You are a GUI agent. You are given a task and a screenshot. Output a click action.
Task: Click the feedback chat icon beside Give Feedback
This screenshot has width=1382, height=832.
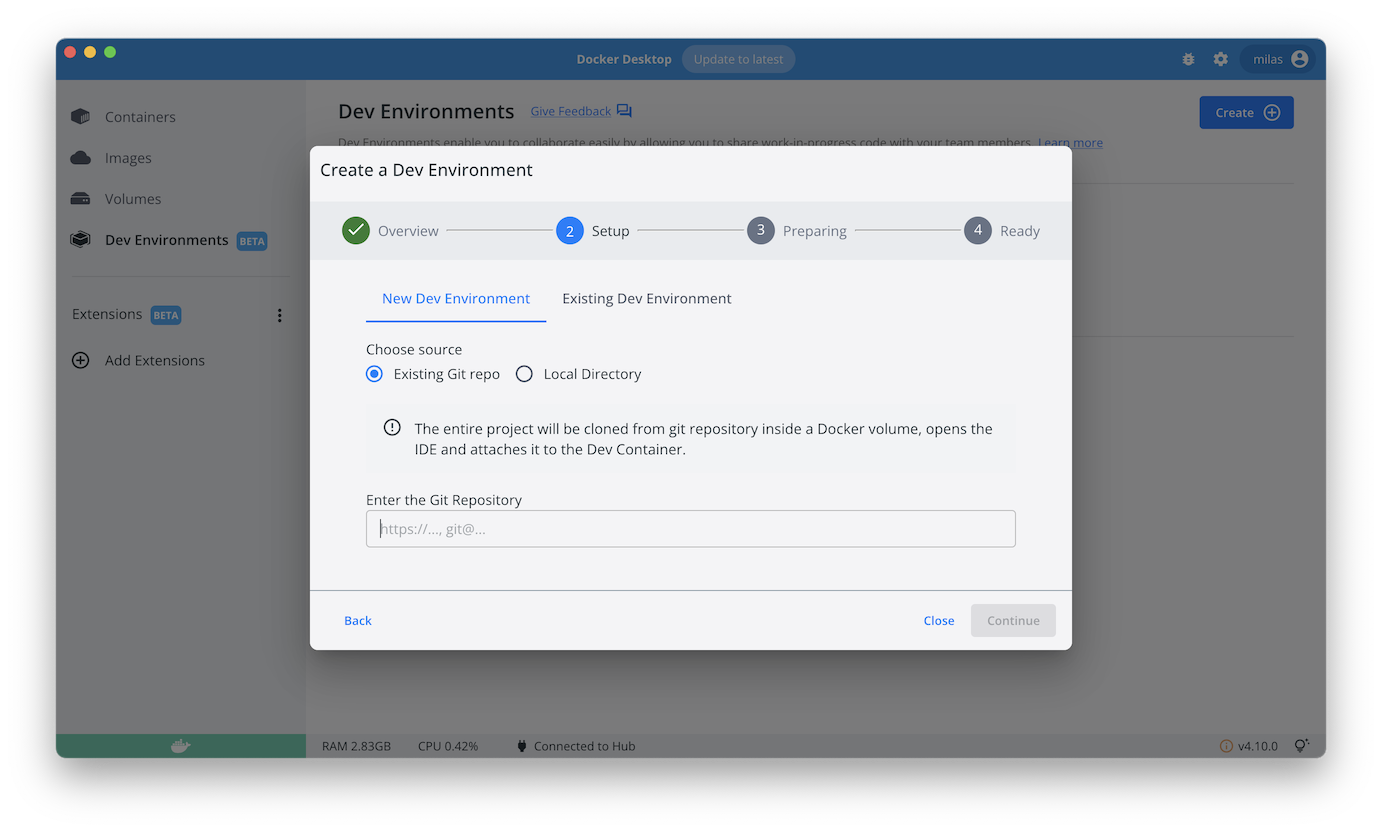point(624,111)
